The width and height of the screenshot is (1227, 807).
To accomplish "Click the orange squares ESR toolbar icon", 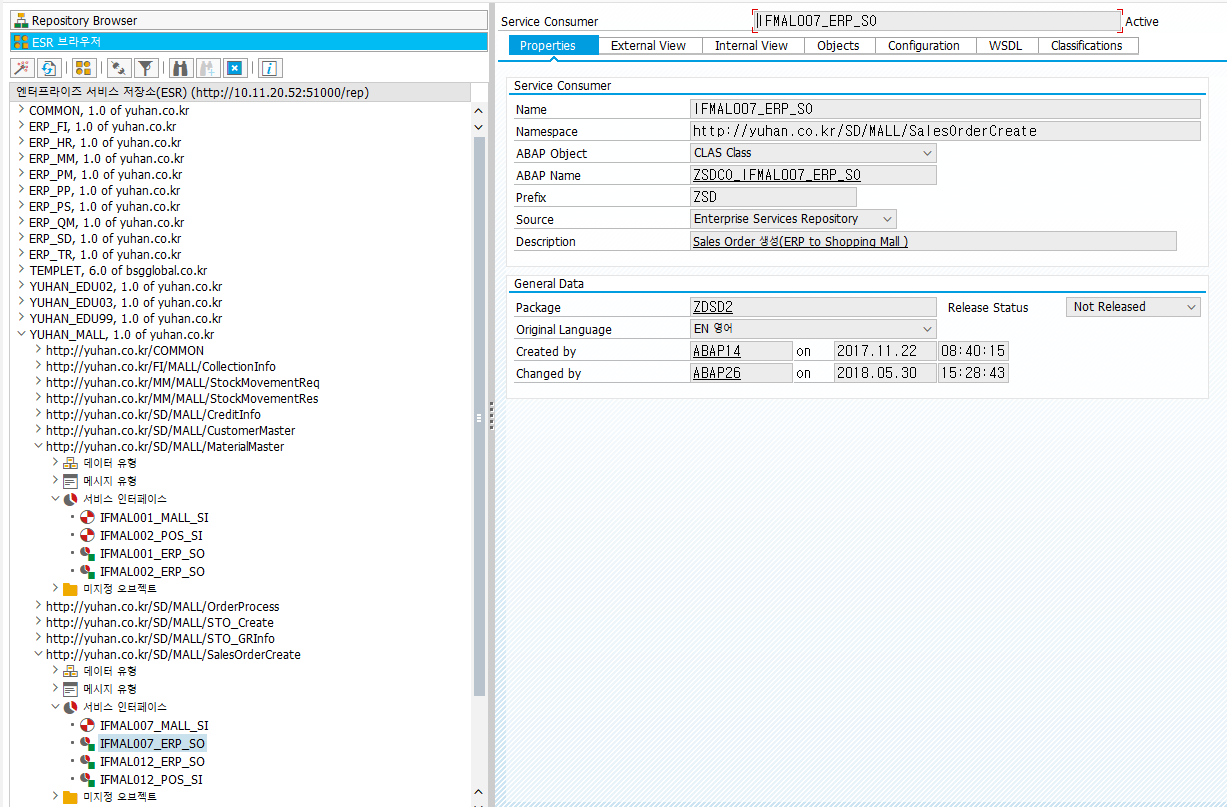I will point(84,68).
